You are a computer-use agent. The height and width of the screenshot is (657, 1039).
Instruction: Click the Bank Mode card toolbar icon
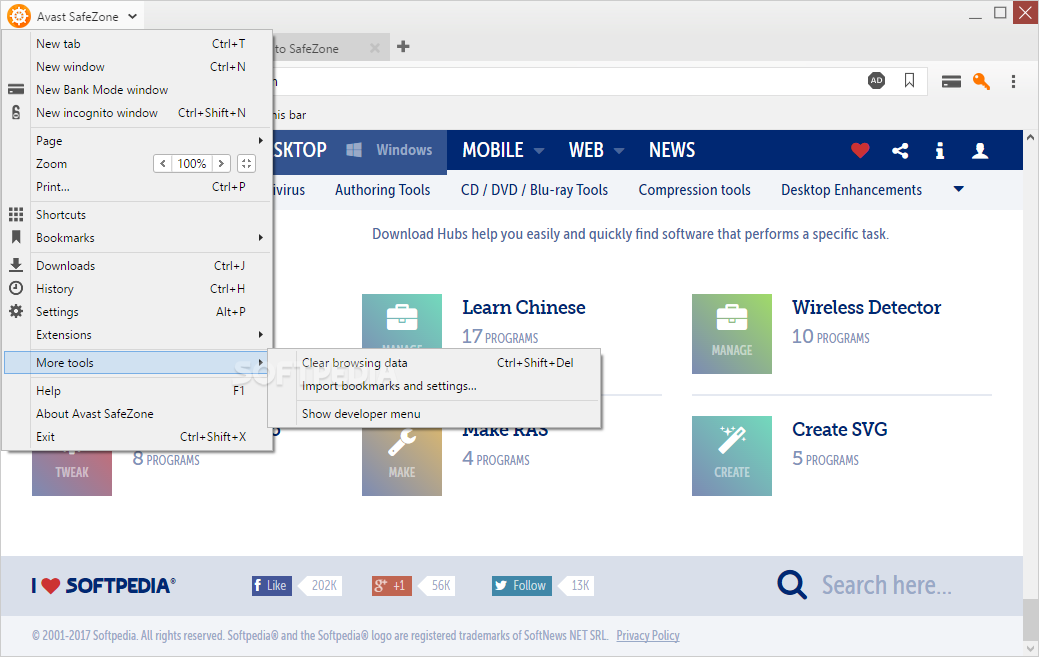pyautogui.click(x=951, y=81)
